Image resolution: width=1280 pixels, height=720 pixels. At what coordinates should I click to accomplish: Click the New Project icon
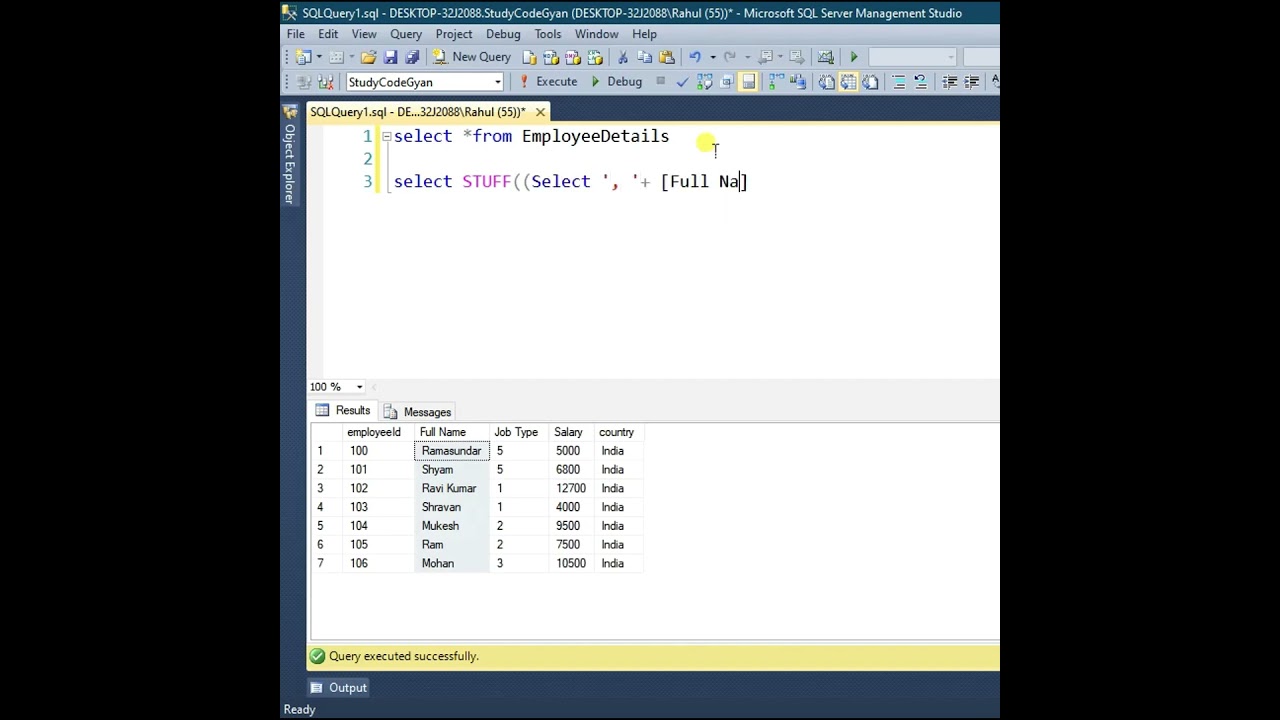(x=302, y=57)
